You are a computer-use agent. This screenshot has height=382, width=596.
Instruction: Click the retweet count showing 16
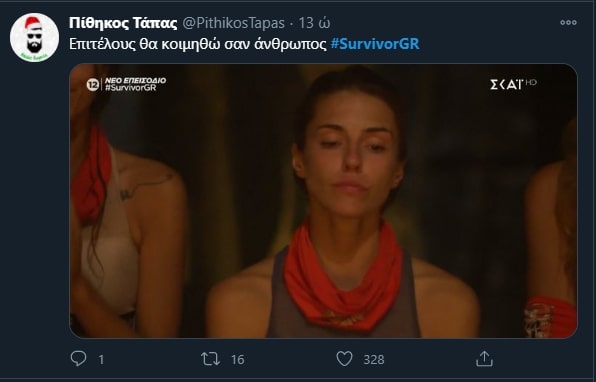(x=238, y=360)
